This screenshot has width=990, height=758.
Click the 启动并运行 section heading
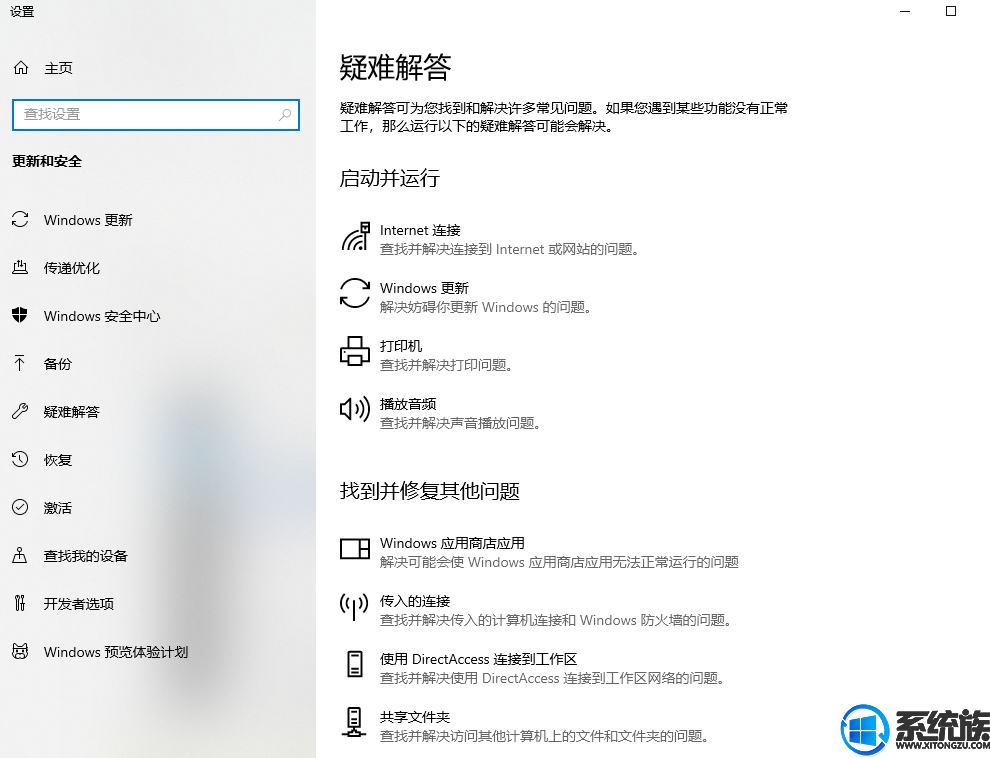[x=390, y=179]
